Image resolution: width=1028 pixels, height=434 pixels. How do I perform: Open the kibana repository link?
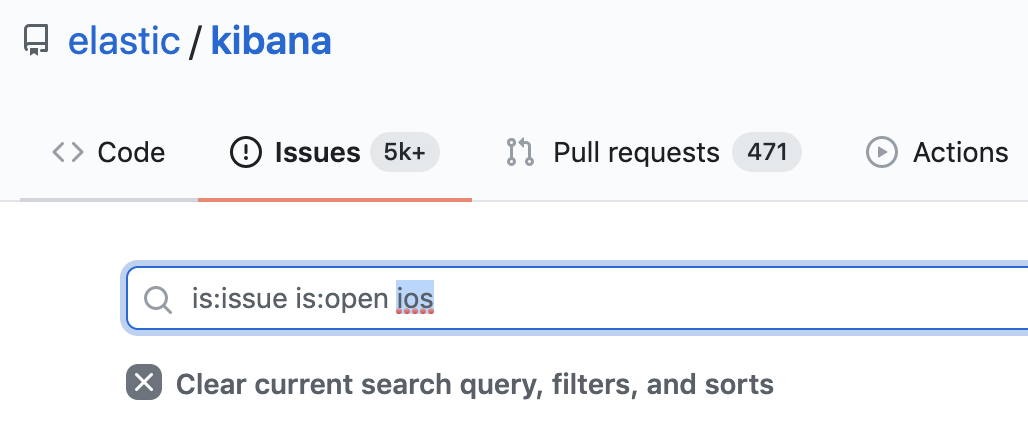[x=270, y=42]
